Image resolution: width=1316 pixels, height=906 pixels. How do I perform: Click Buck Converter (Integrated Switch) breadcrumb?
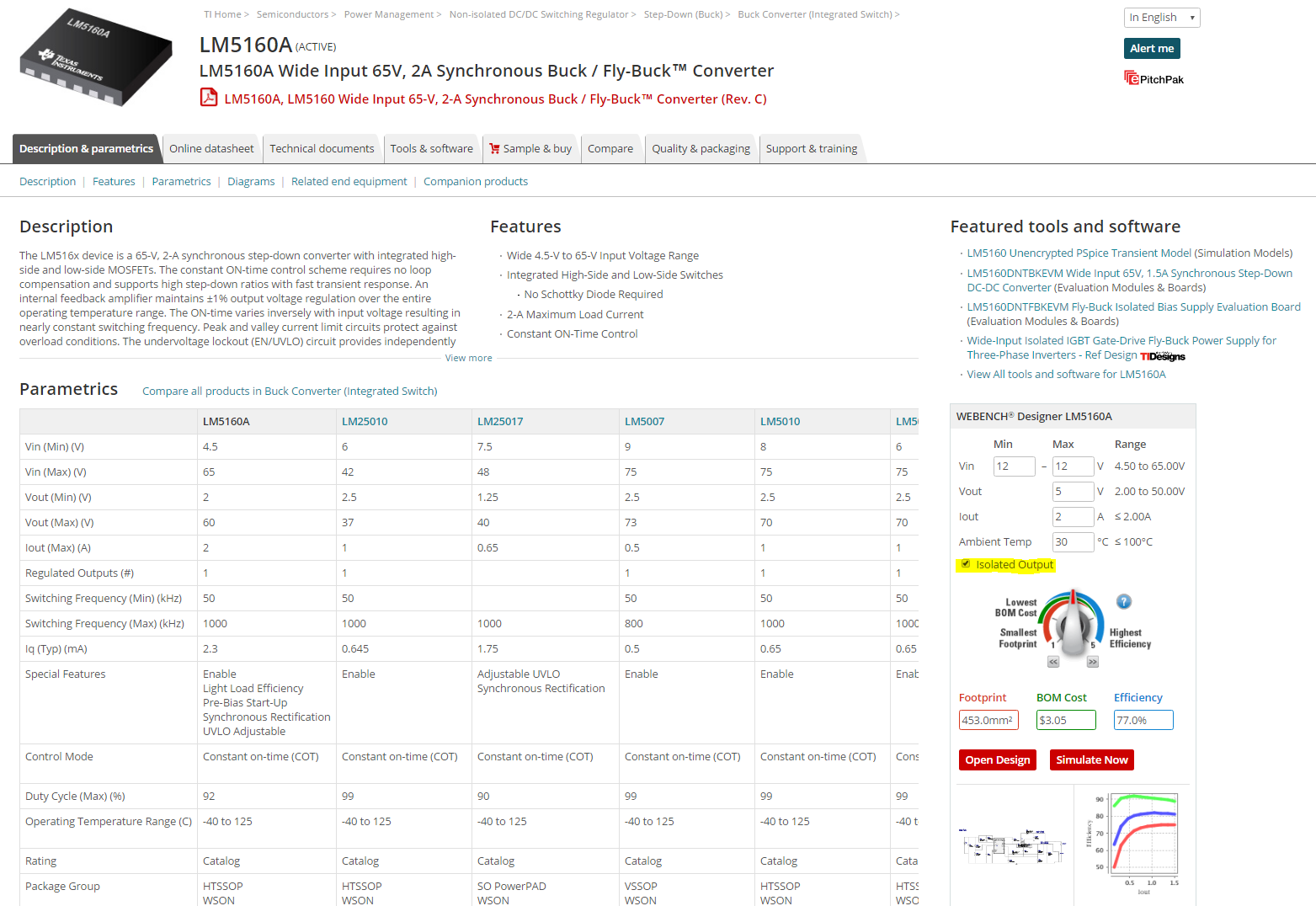click(814, 14)
